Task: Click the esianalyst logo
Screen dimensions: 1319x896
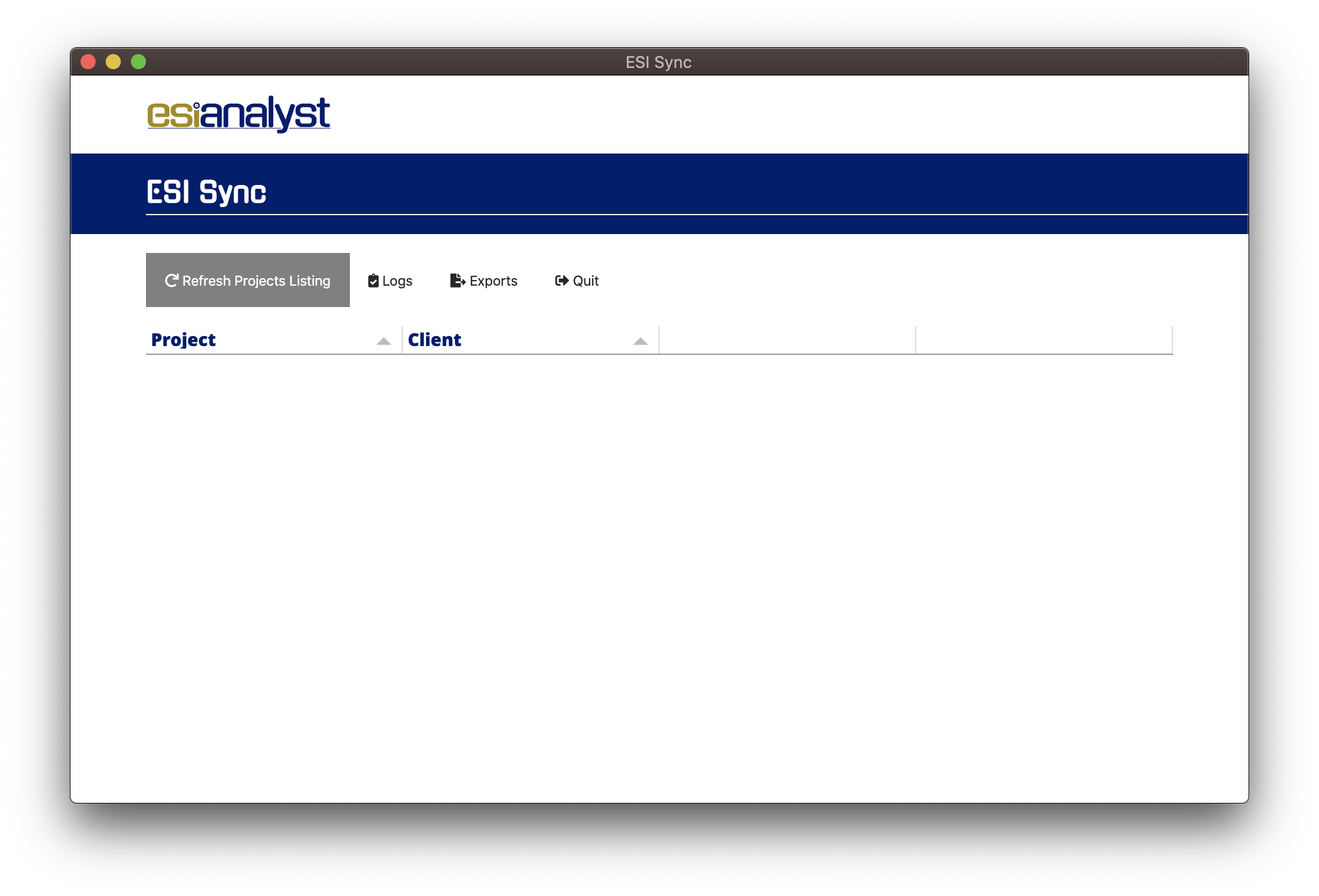Action: tap(239, 114)
